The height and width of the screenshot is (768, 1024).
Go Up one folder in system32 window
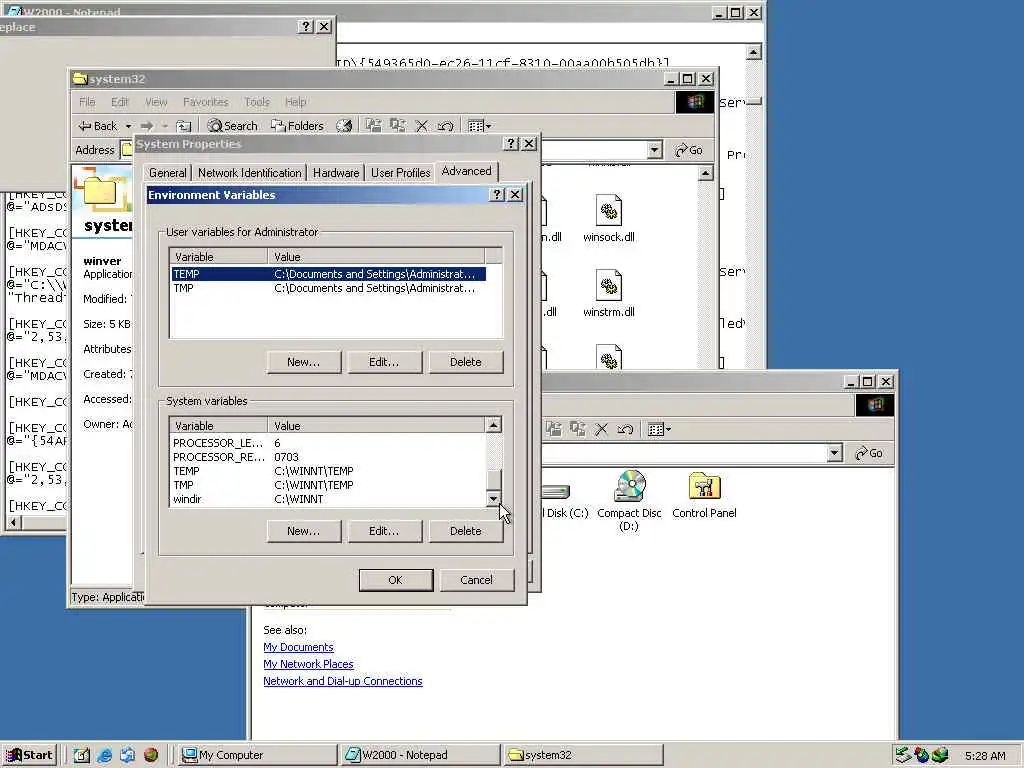pyautogui.click(x=184, y=126)
